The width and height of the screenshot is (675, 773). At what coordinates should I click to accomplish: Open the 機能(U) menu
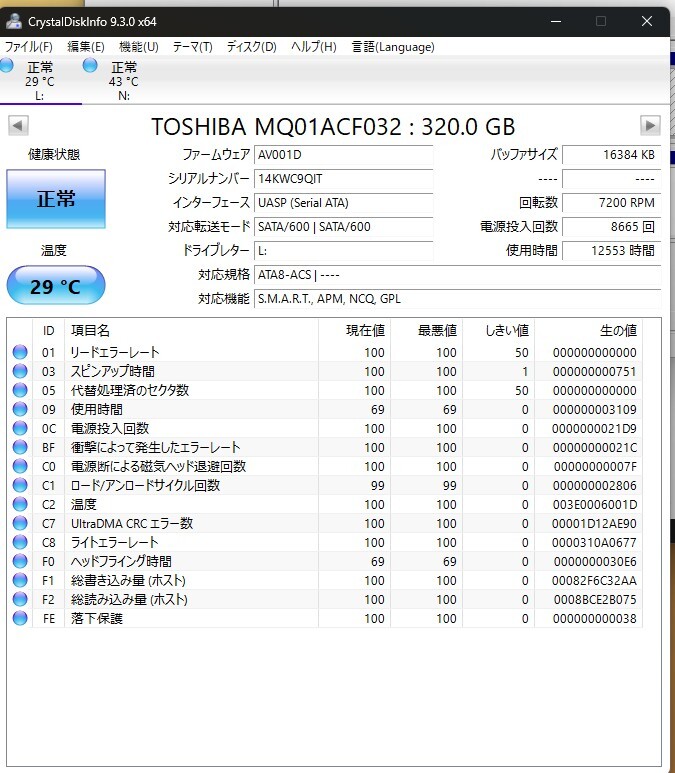[139, 47]
